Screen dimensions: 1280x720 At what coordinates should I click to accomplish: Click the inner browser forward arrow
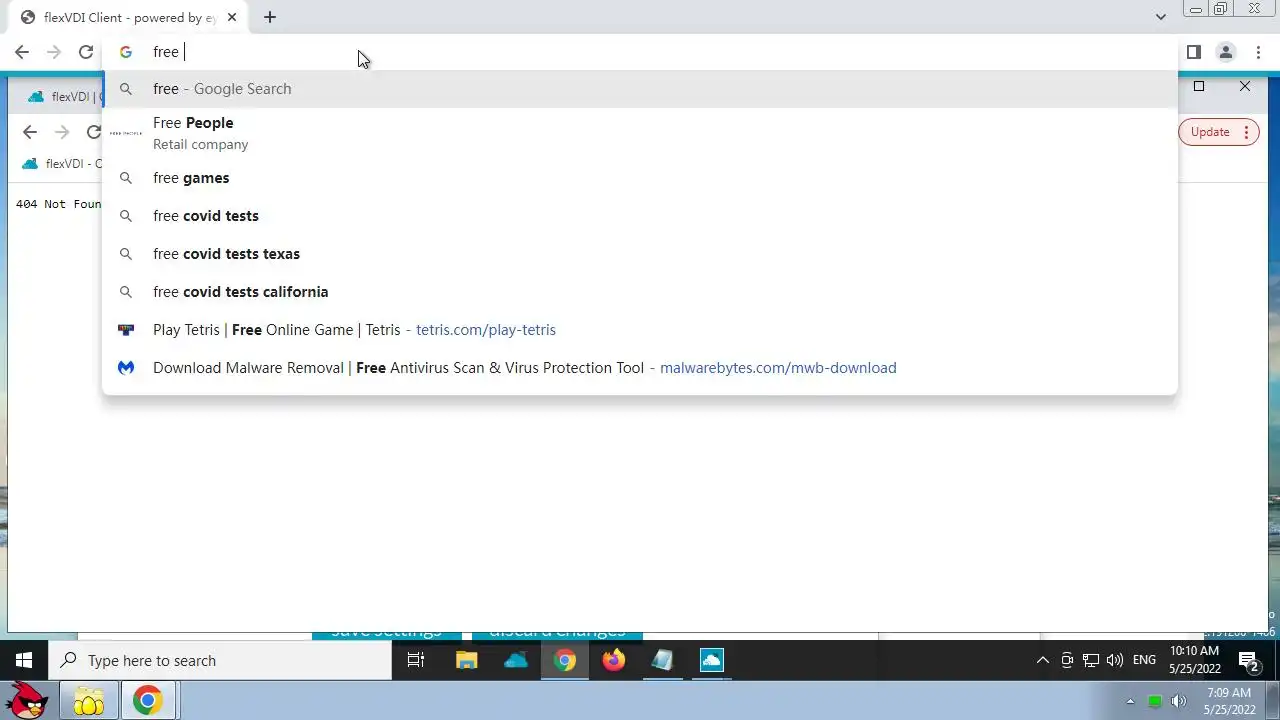62,132
